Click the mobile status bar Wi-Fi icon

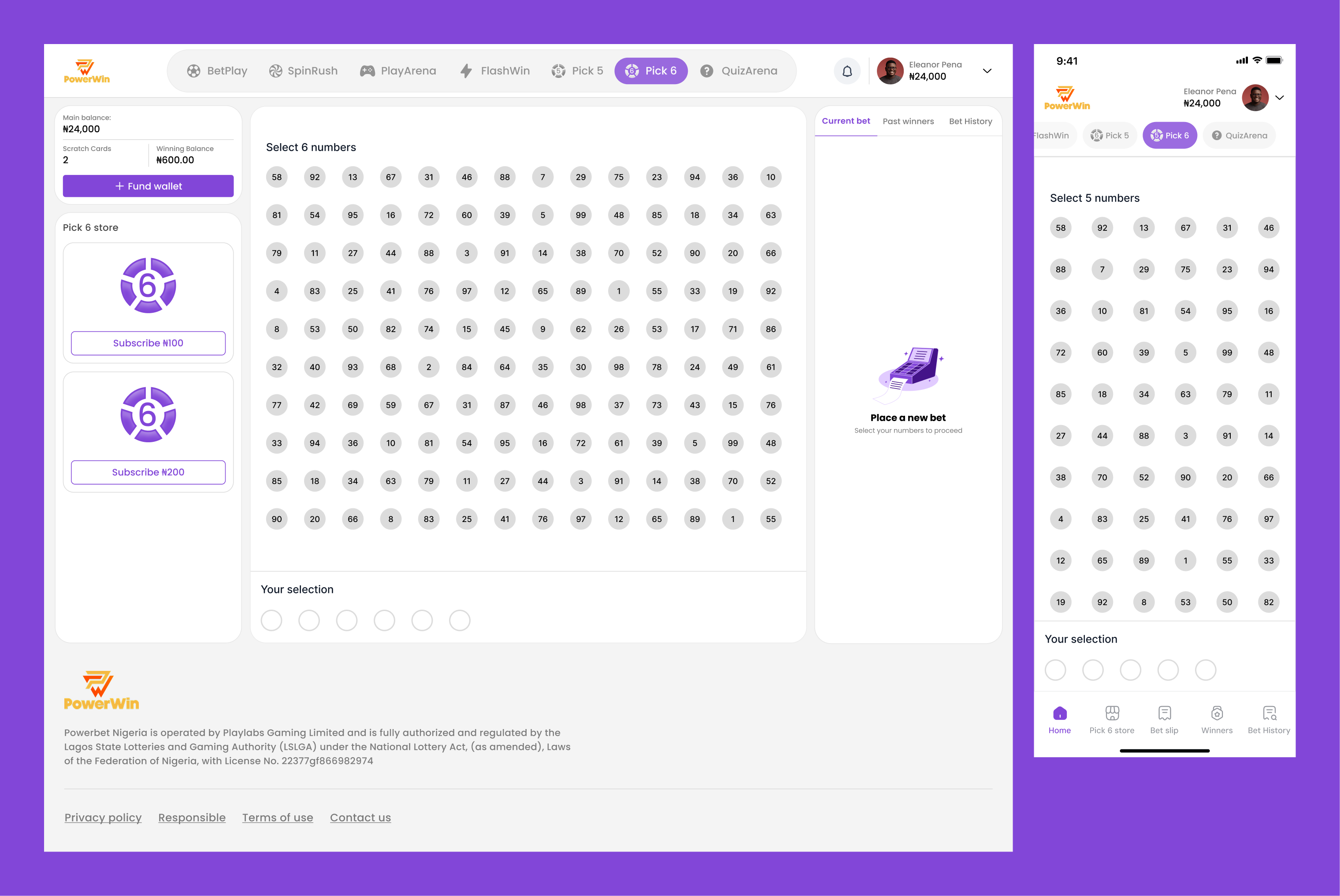(1257, 60)
